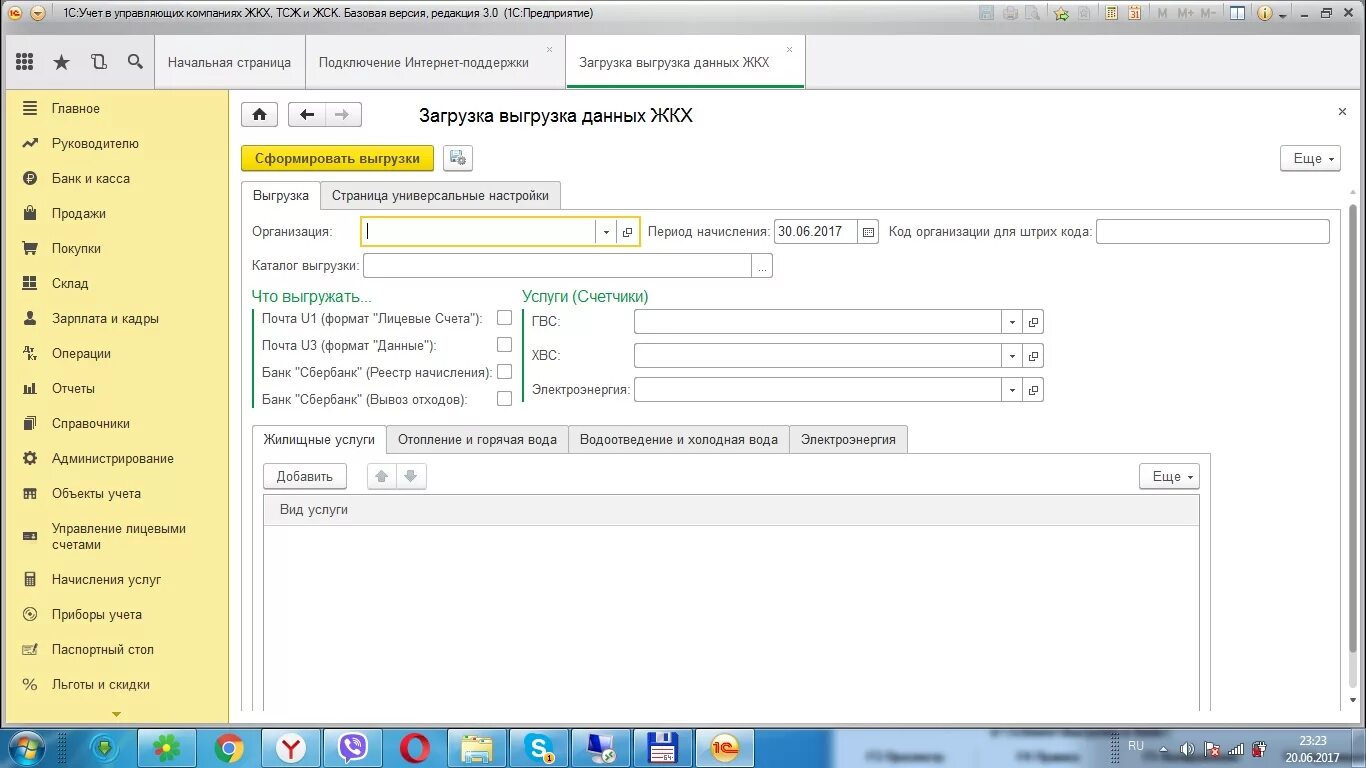Open Favorites star icon
Viewport: 1366px width, 768px height.
tap(61, 62)
